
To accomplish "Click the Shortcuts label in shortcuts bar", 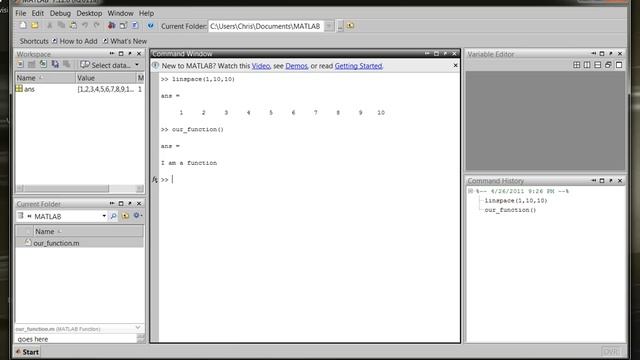I will tap(34, 41).
